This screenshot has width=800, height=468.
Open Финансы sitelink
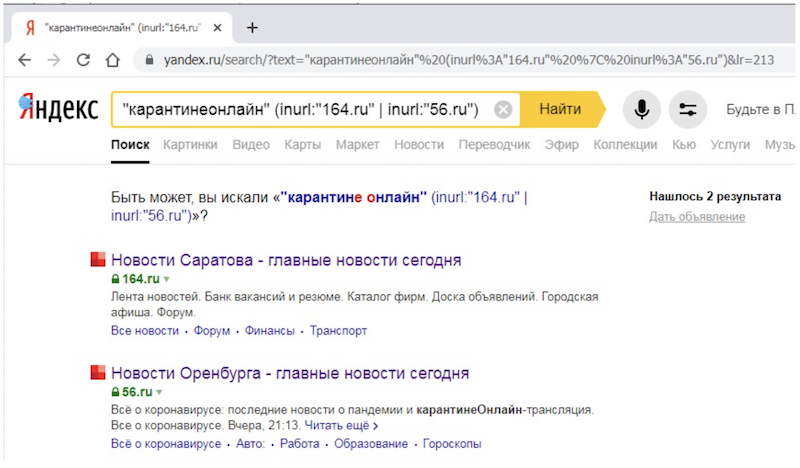click(x=269, y=331)
